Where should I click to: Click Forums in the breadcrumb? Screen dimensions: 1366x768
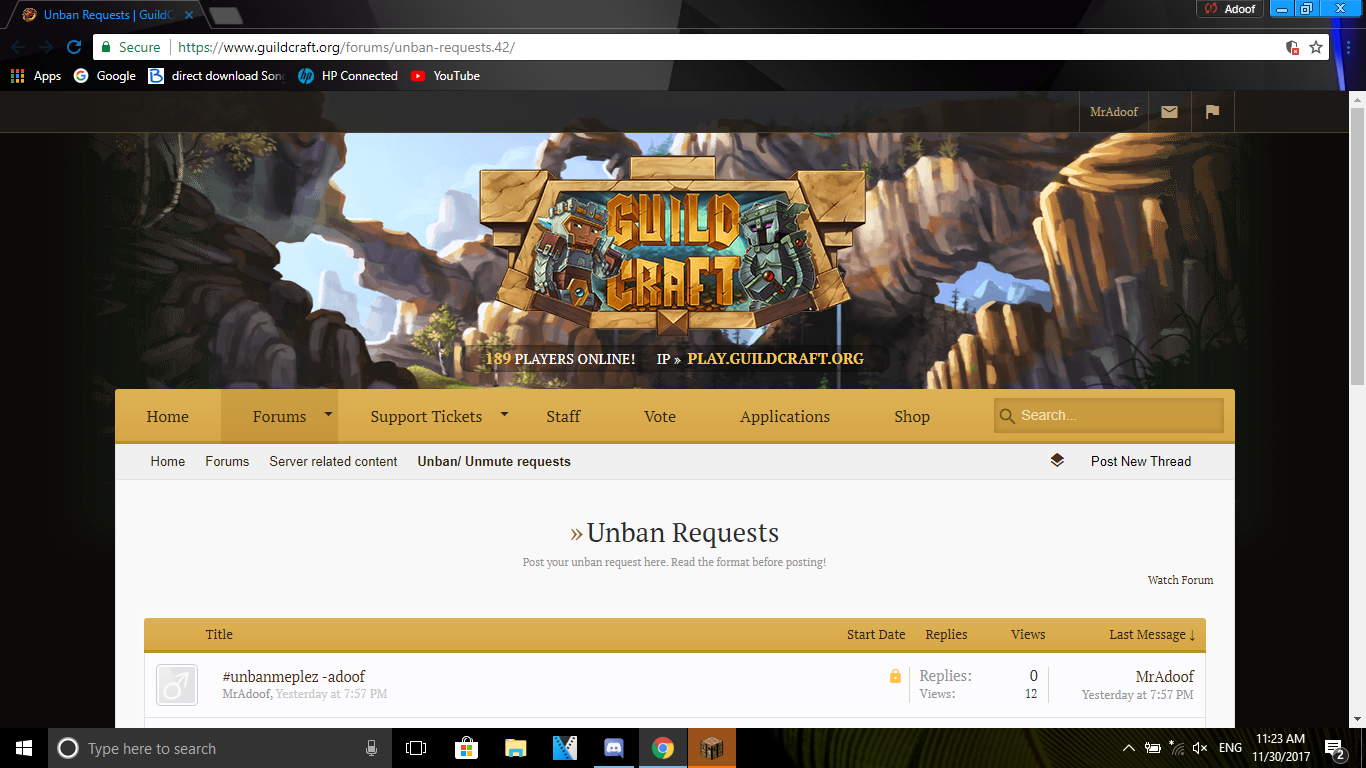(227, 461)
